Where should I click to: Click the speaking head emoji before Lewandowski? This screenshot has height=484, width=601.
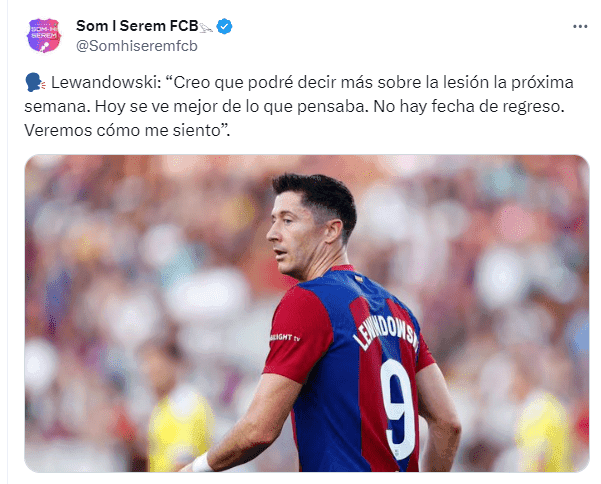point(35,82)
